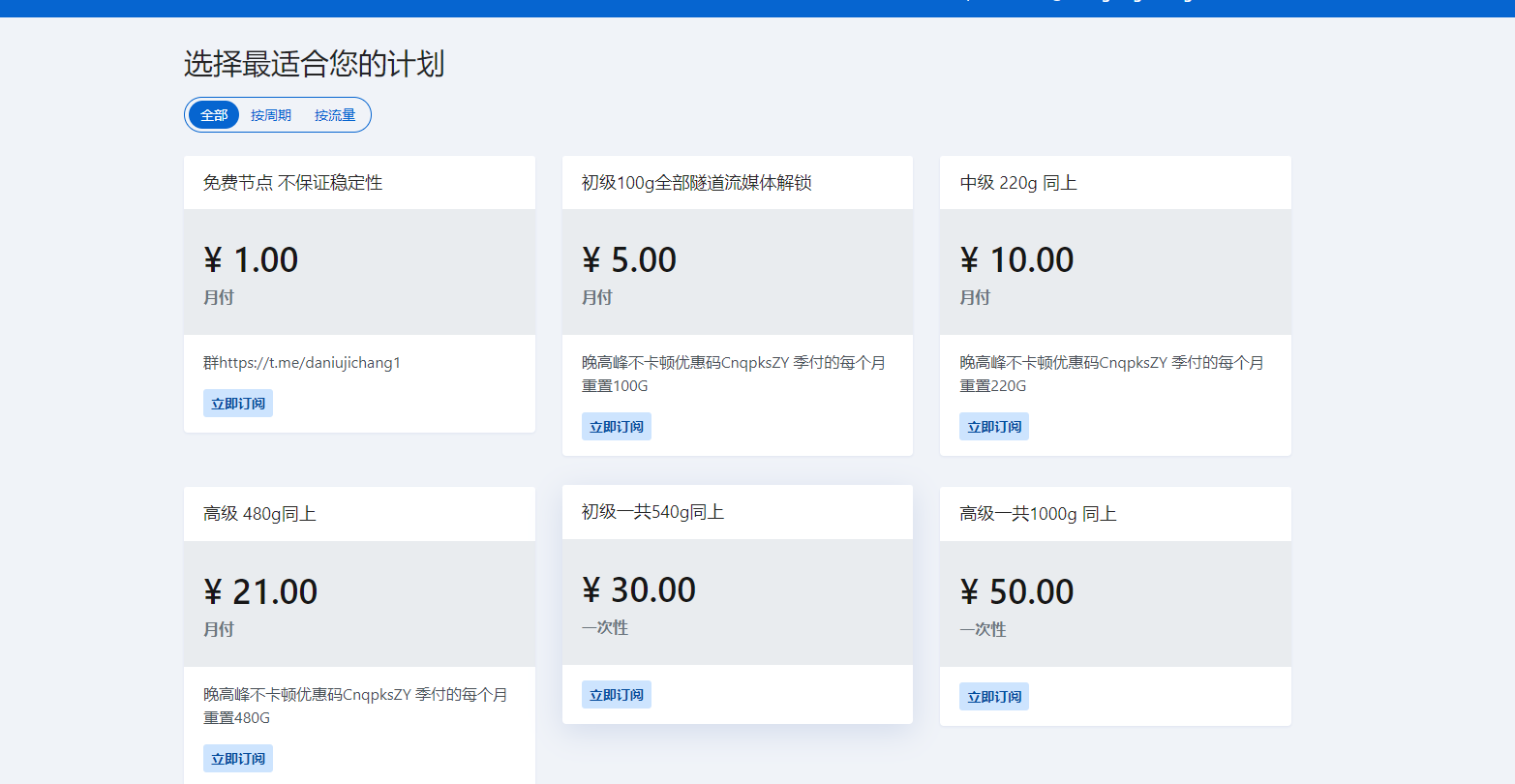Viewport: 1515px width, 784px height.
Task: Click the 高级 480g同上 plan title
Action: [259, 514]
